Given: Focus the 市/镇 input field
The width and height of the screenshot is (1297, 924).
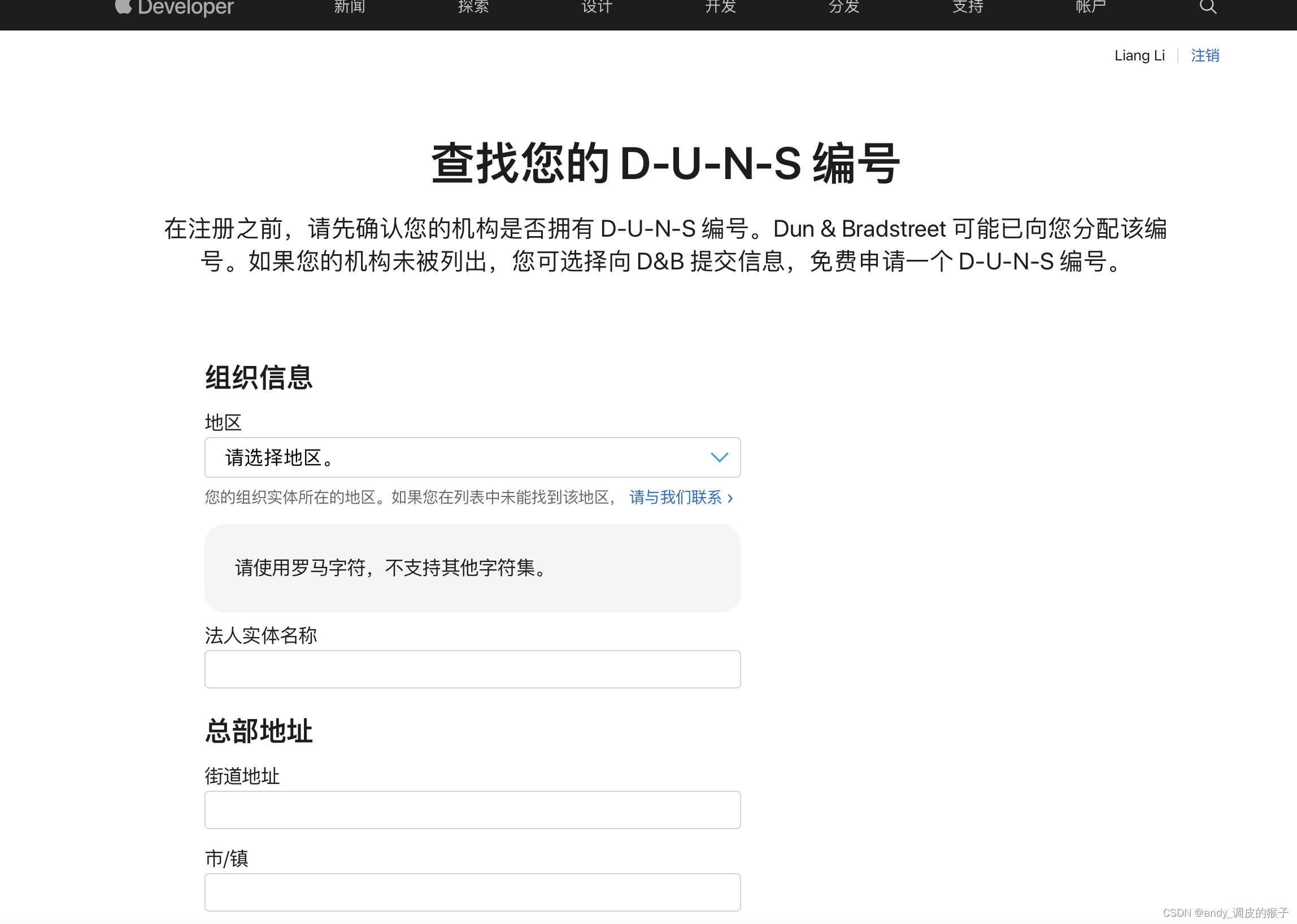Looking at the screenshot, I should tap(472, 892).
